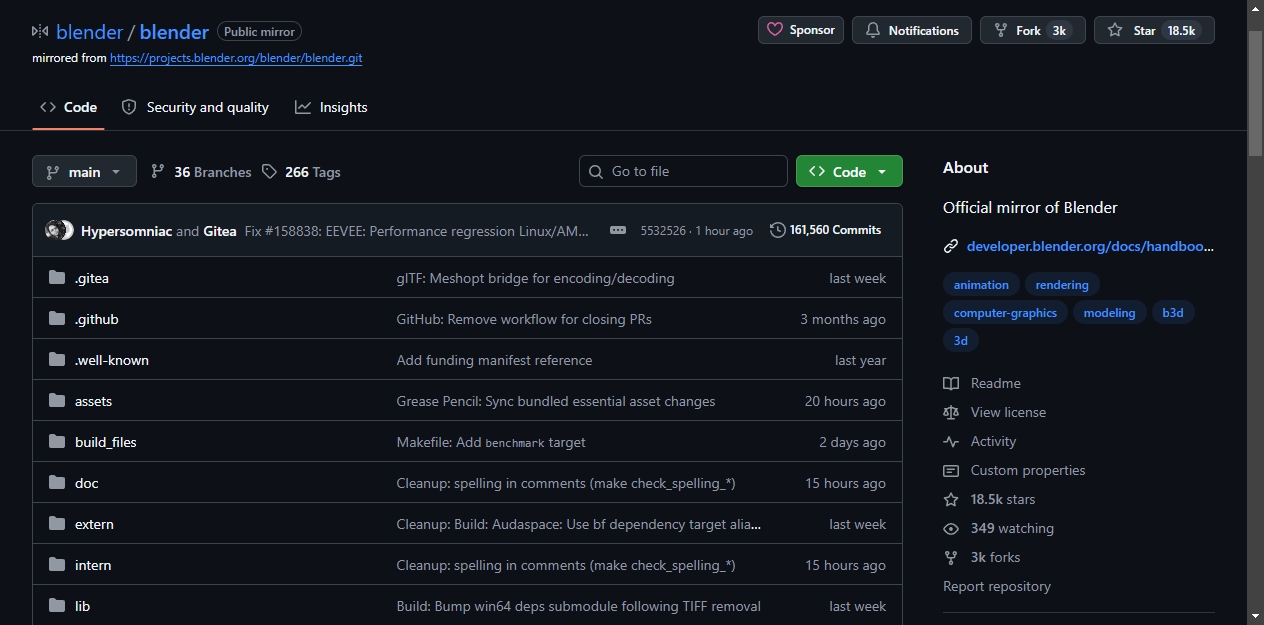Select the modeling topic tag

click(1109, 313)
